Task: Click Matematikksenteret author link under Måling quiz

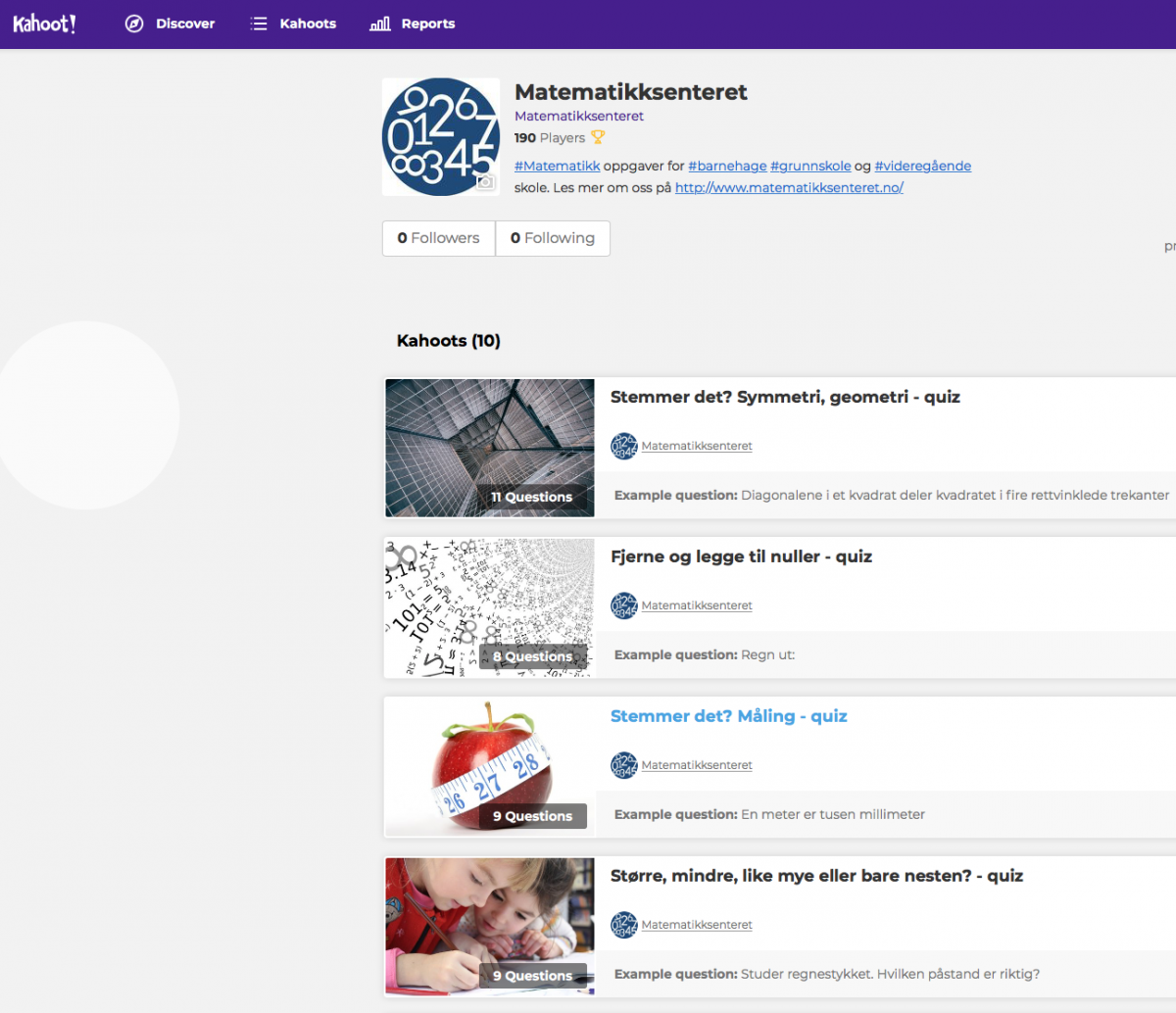Action: (697, 765)
